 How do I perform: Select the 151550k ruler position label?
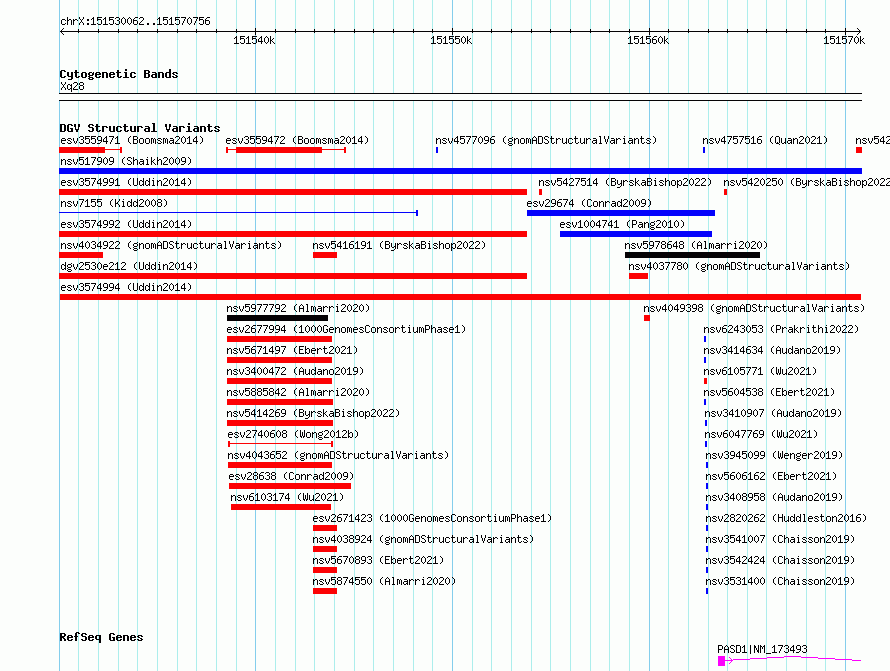tap(451, 40)
